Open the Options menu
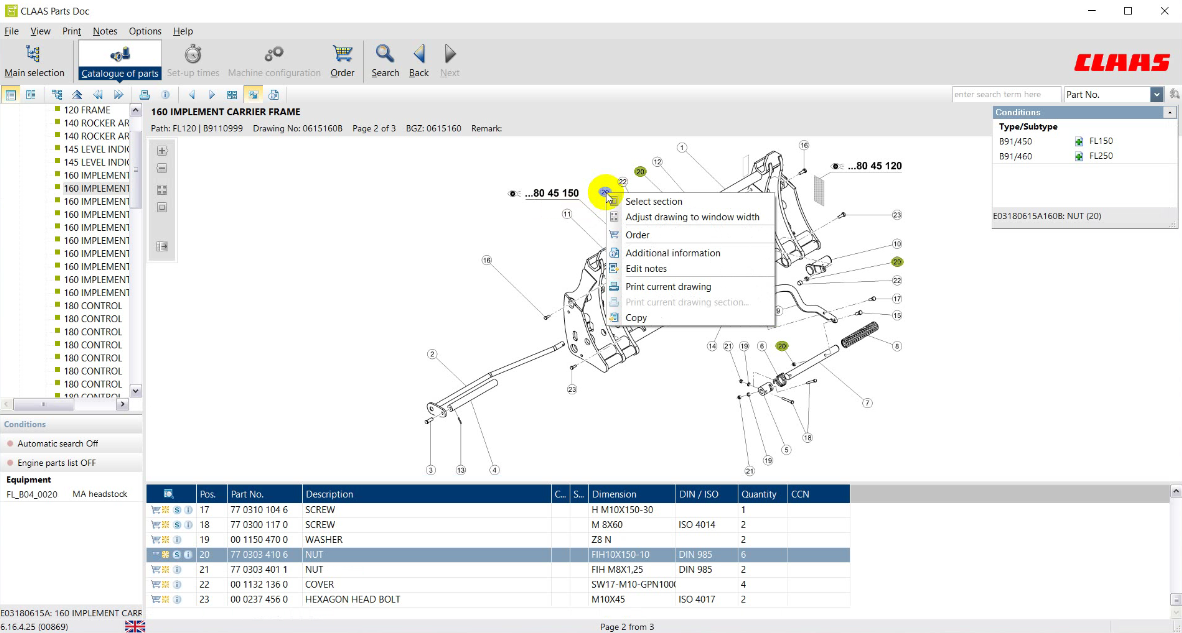The height and width of the screenshot is (633, 1182). pos(145,31)
